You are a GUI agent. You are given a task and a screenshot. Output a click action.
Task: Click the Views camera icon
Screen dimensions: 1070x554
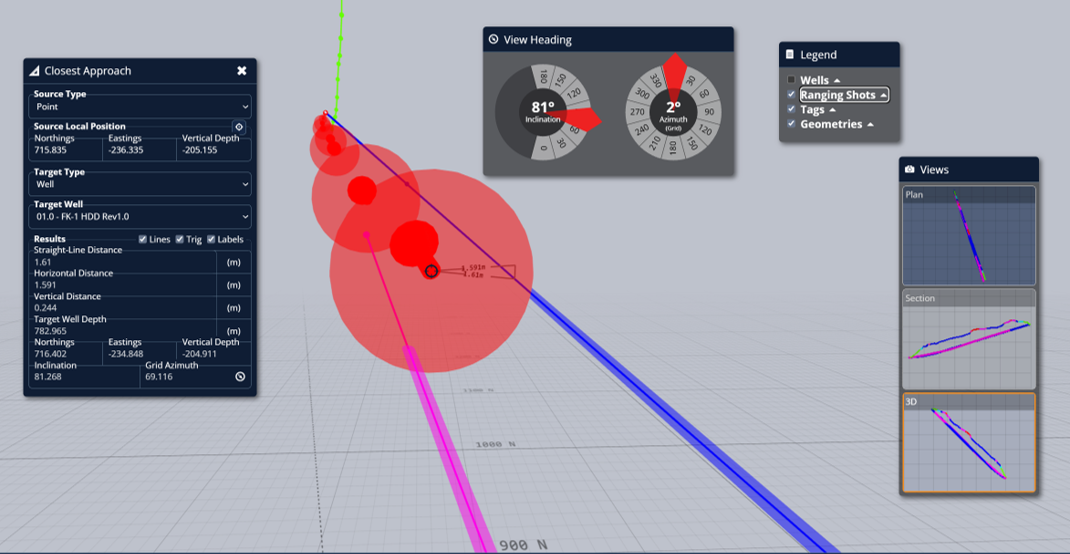pyautogui.click(x=909, y=169)
